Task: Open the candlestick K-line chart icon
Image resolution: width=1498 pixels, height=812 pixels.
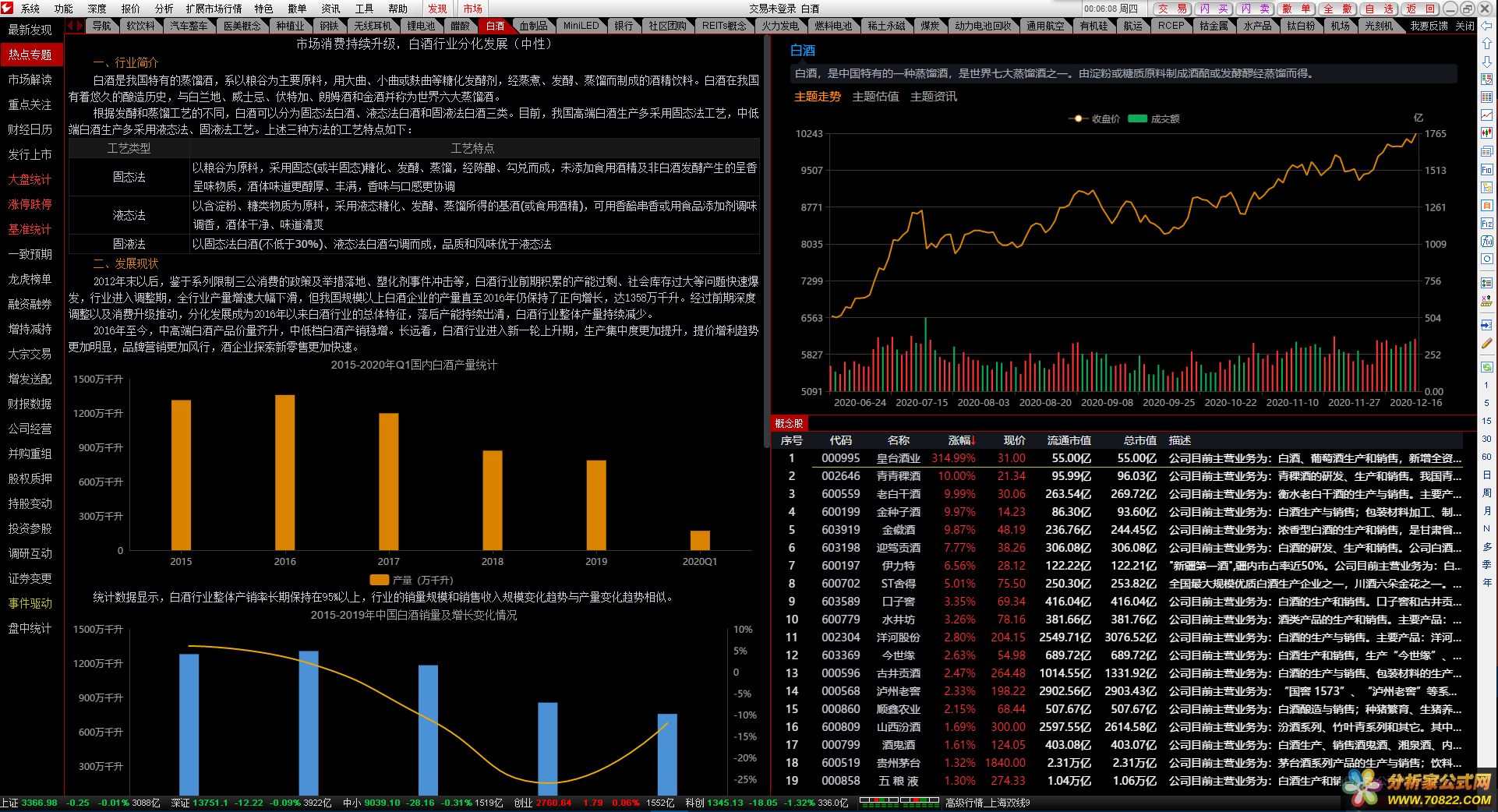Action: (1487, 133)
